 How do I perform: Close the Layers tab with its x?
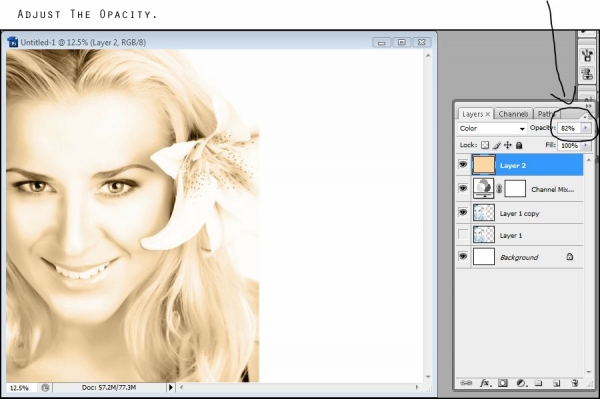click(488, 114)
